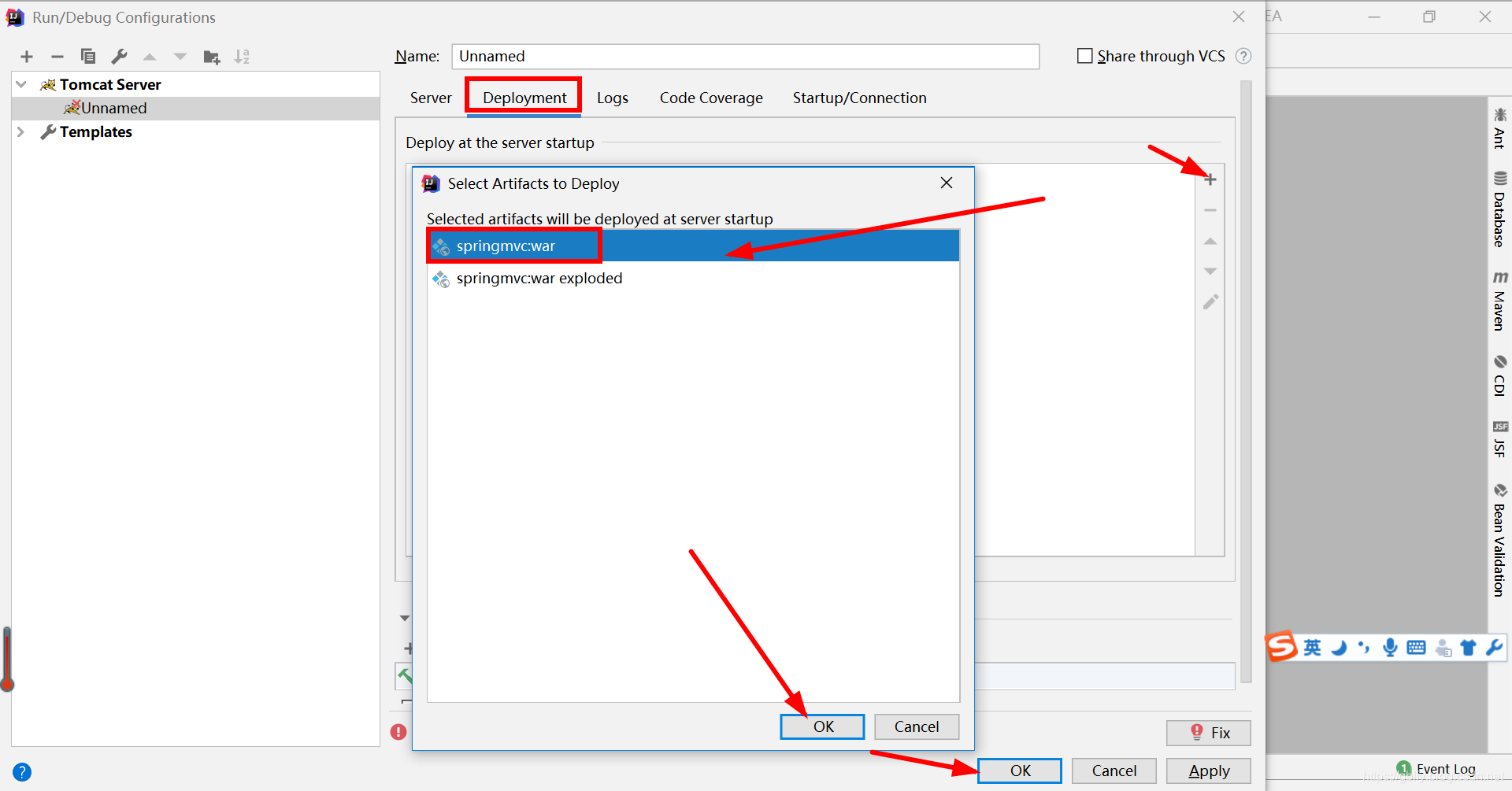
Task: Click the Name input field
Action: (x=745, y=56)
